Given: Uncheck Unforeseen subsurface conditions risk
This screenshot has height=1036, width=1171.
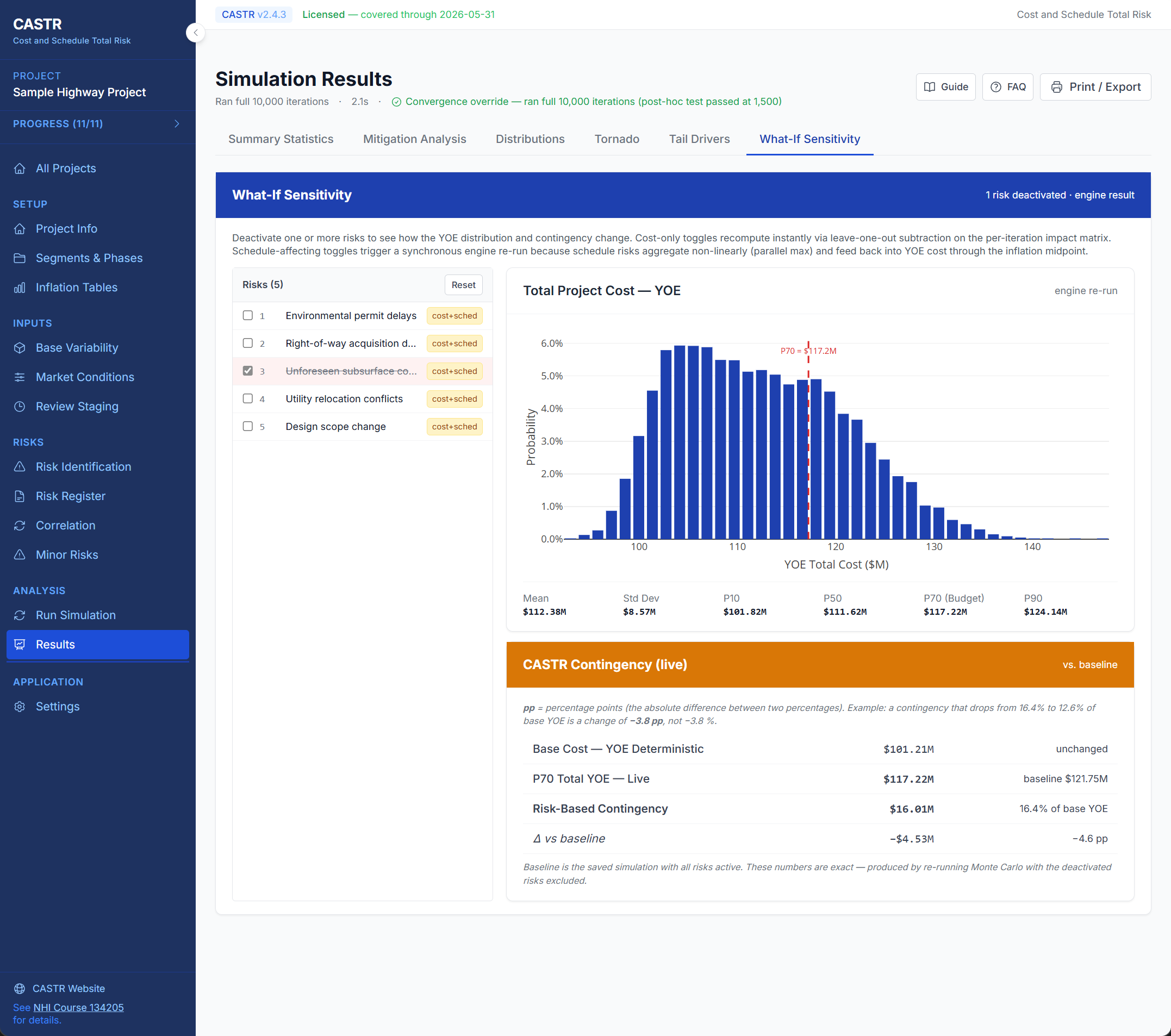Looking at the screenshot, I should 247,371.
